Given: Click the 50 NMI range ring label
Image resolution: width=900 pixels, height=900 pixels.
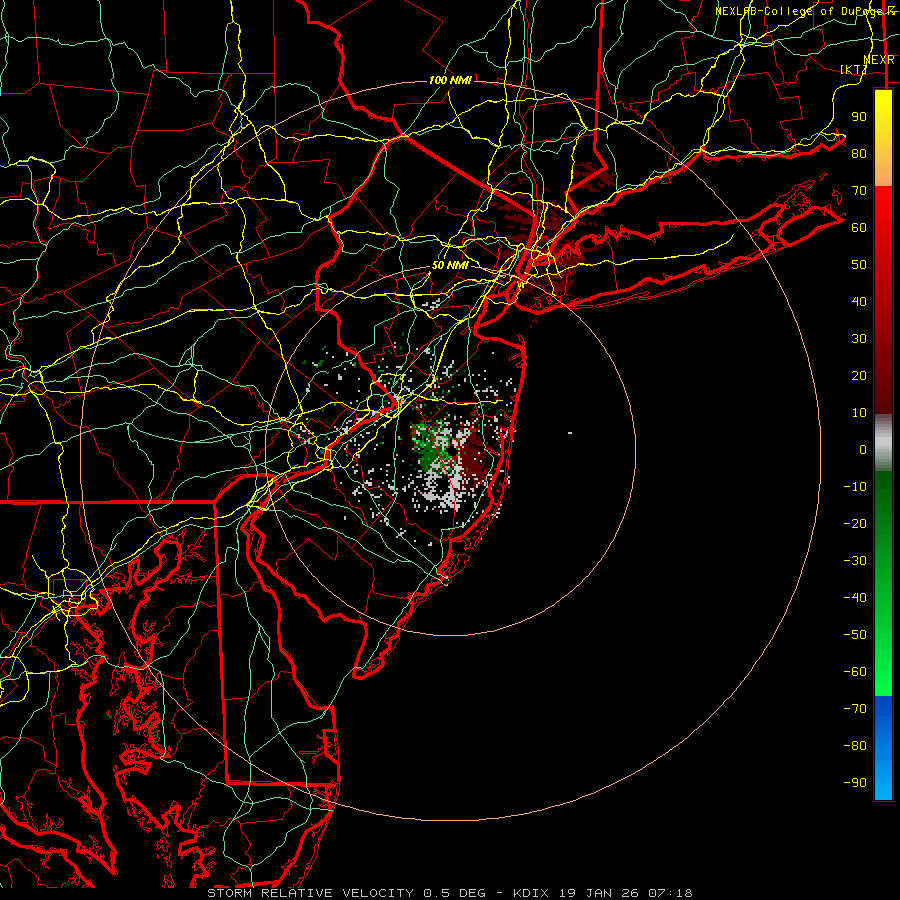Looking at the screenshot, I should (450, 265).
